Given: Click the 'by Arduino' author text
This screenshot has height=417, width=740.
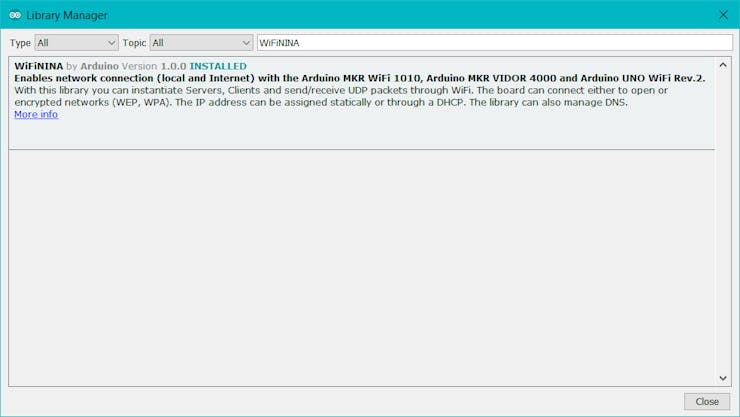Looking at the screenshot, I should (x=92, y=66).
